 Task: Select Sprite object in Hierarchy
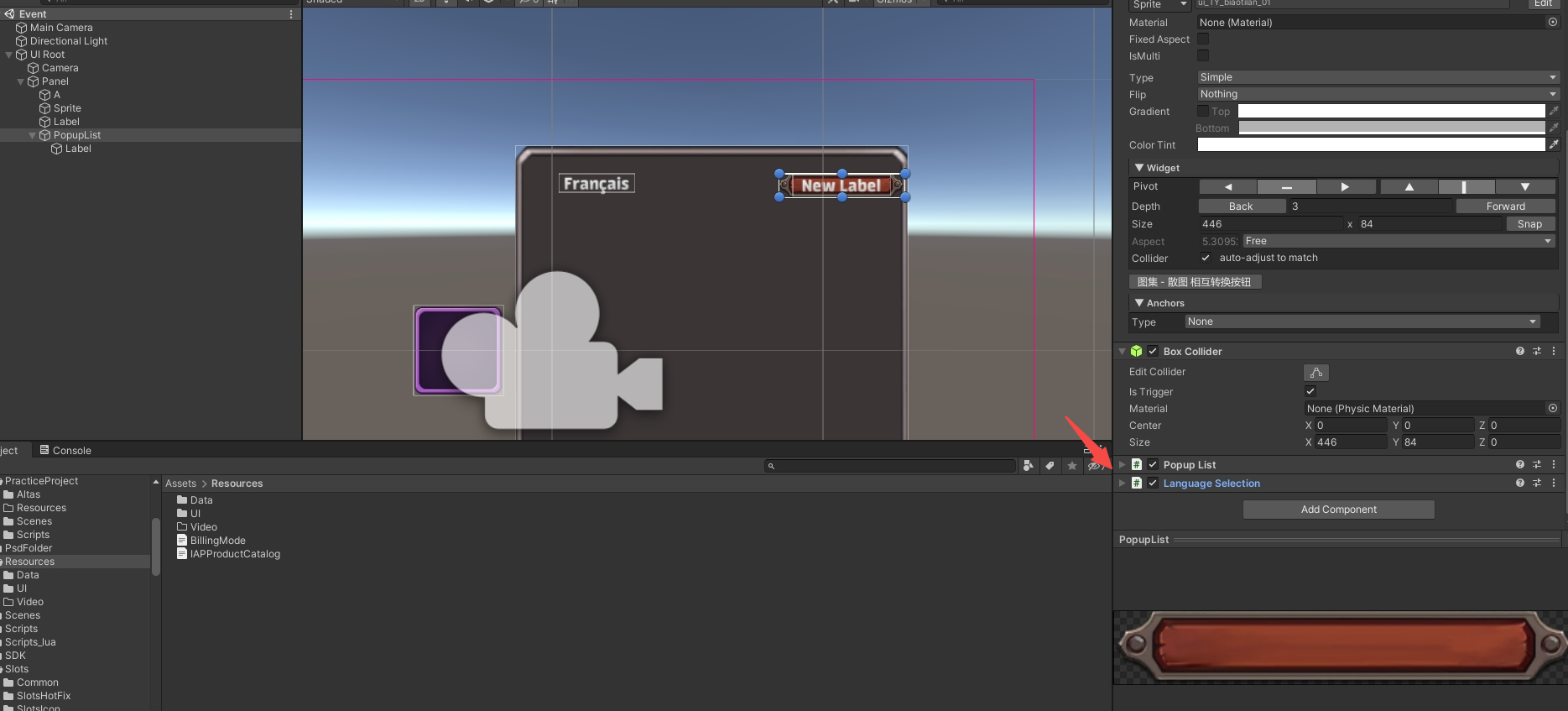pyautogui.click(x=67, y=108)
